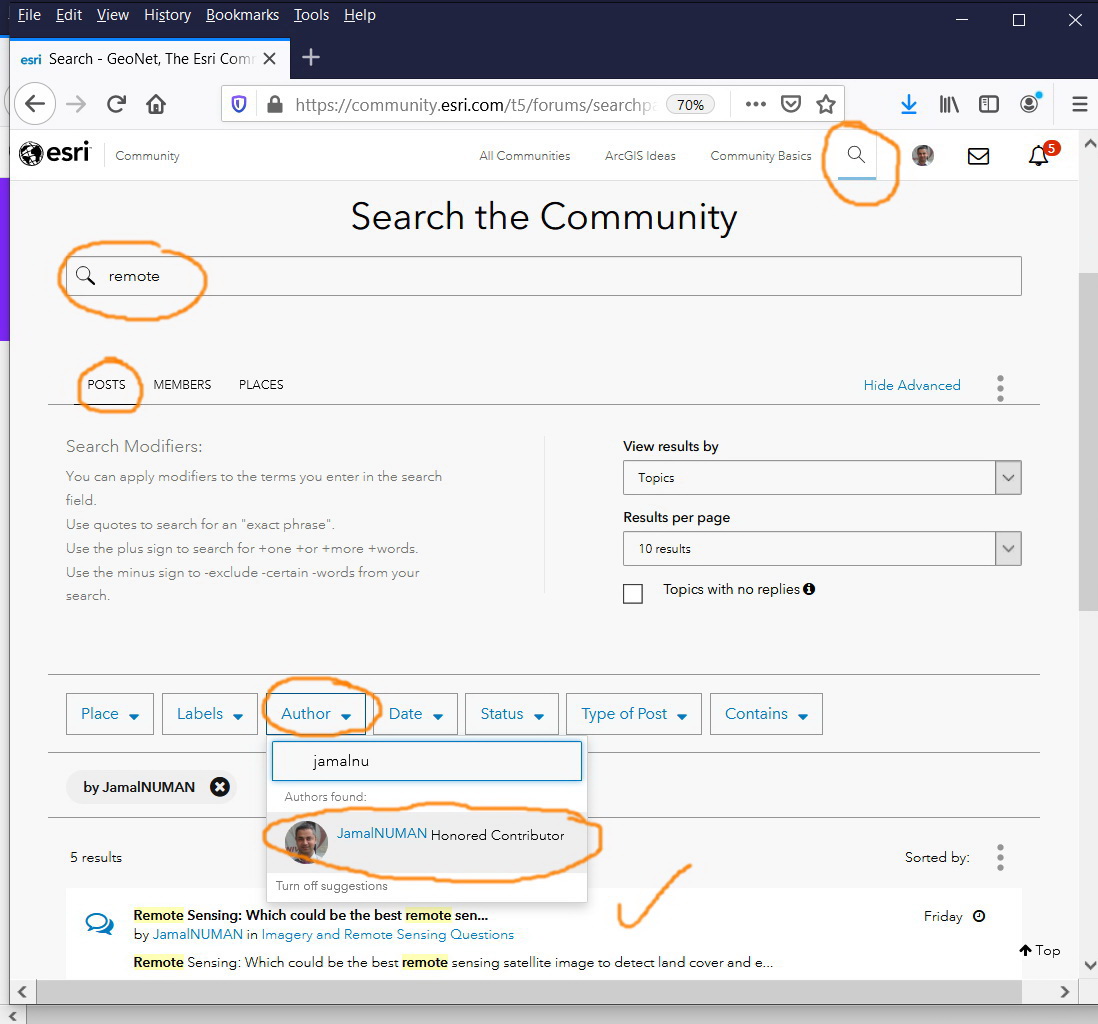Click the clock icon next to Friday

tap(978, 916)
